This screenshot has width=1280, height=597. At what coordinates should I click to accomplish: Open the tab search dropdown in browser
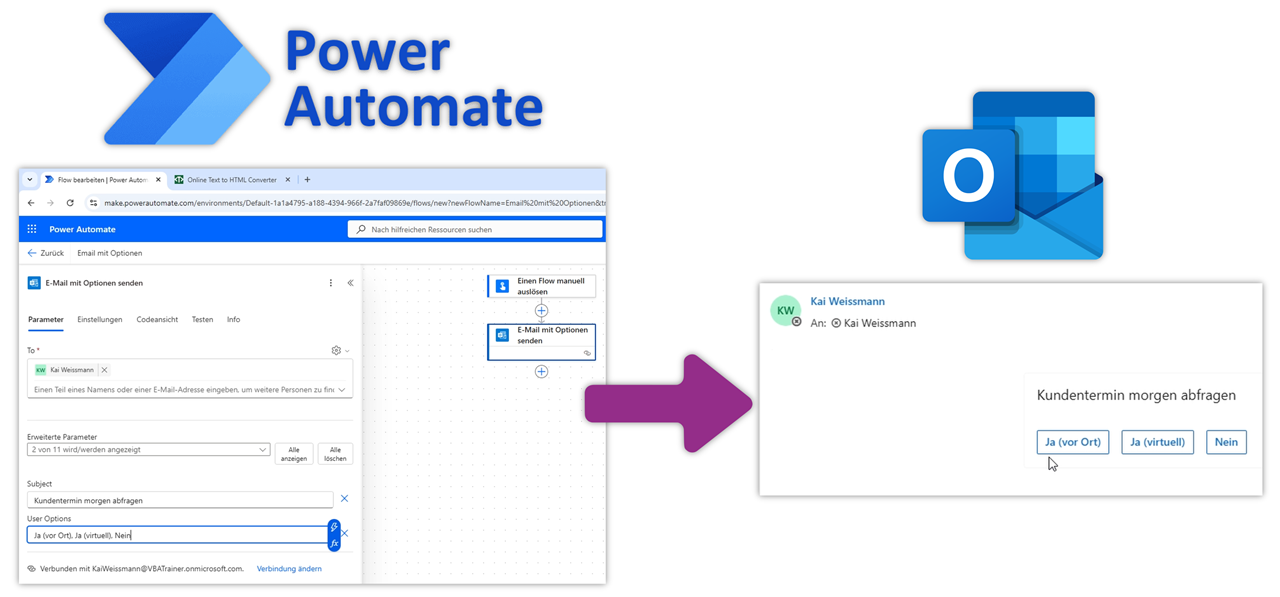30,180
